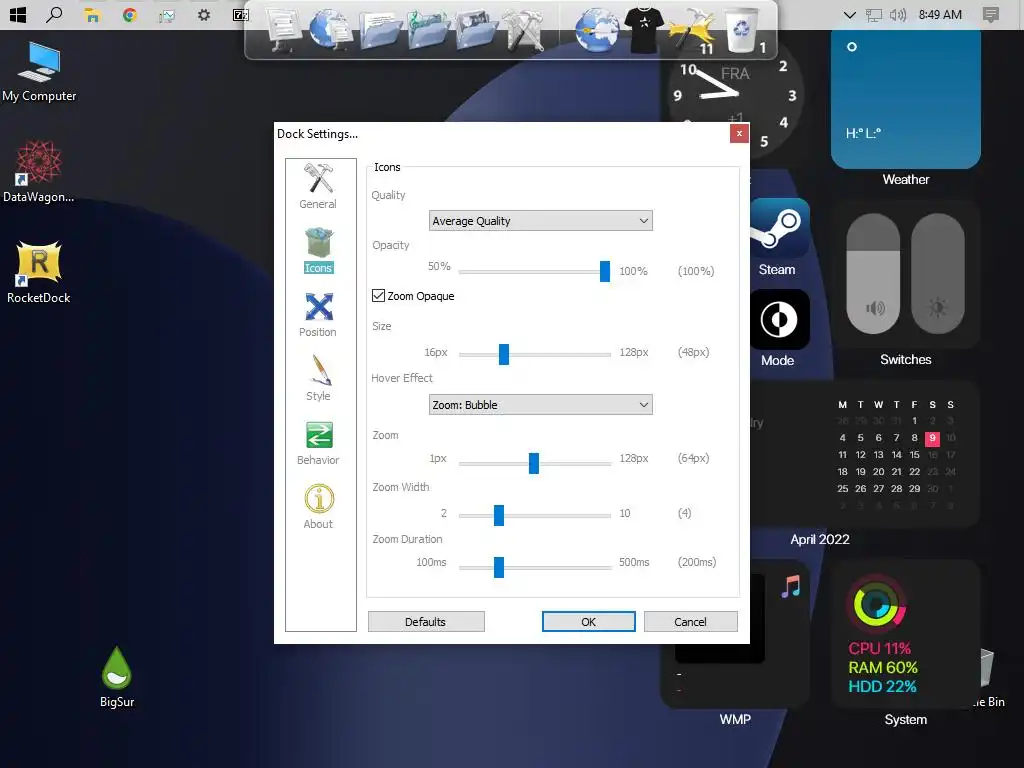Screen dimensions: 1024x768
Task: Click the Weather widget panel
Action: click(x=905, y=98)
